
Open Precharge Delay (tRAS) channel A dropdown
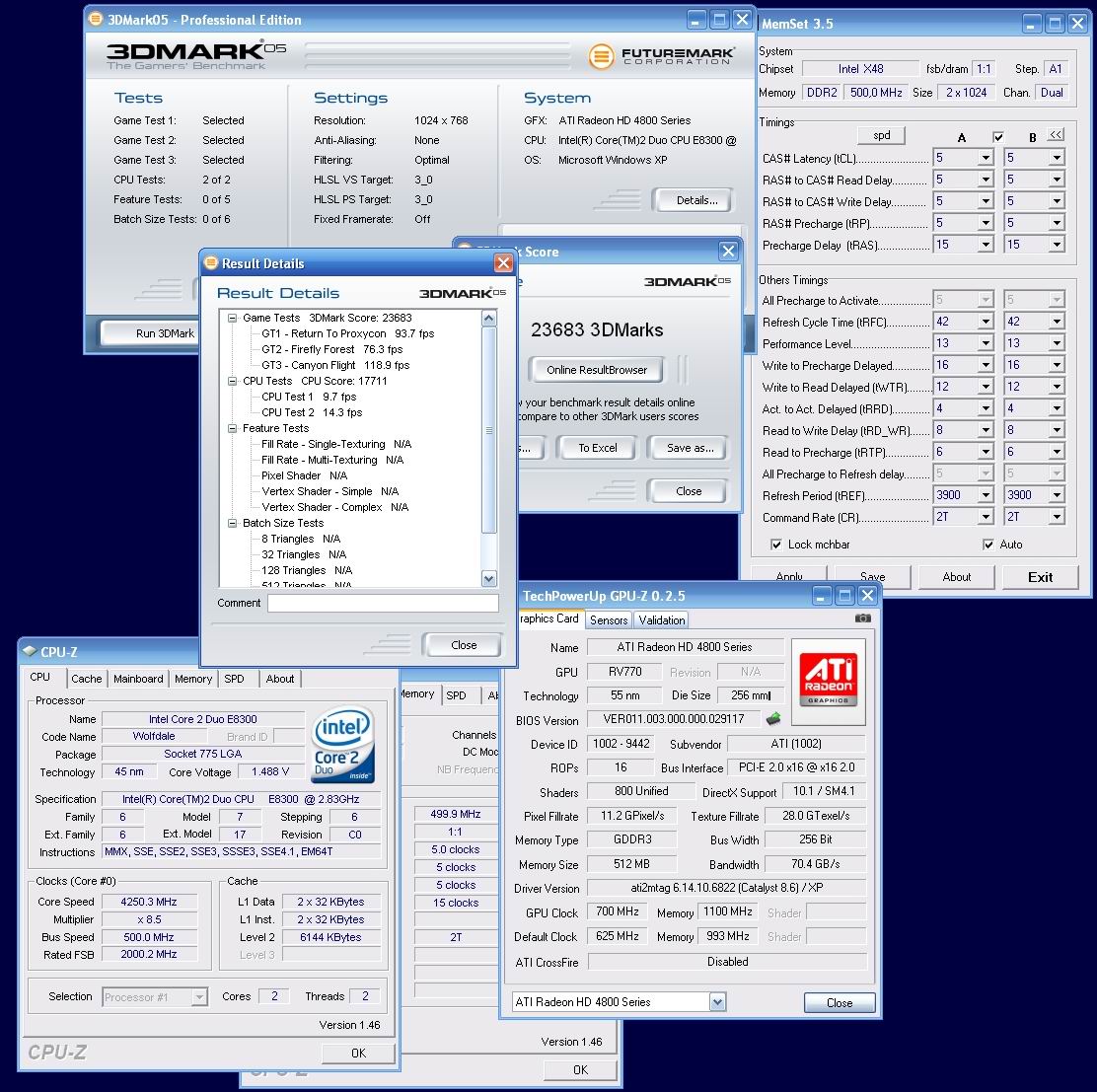click(986, 245)
